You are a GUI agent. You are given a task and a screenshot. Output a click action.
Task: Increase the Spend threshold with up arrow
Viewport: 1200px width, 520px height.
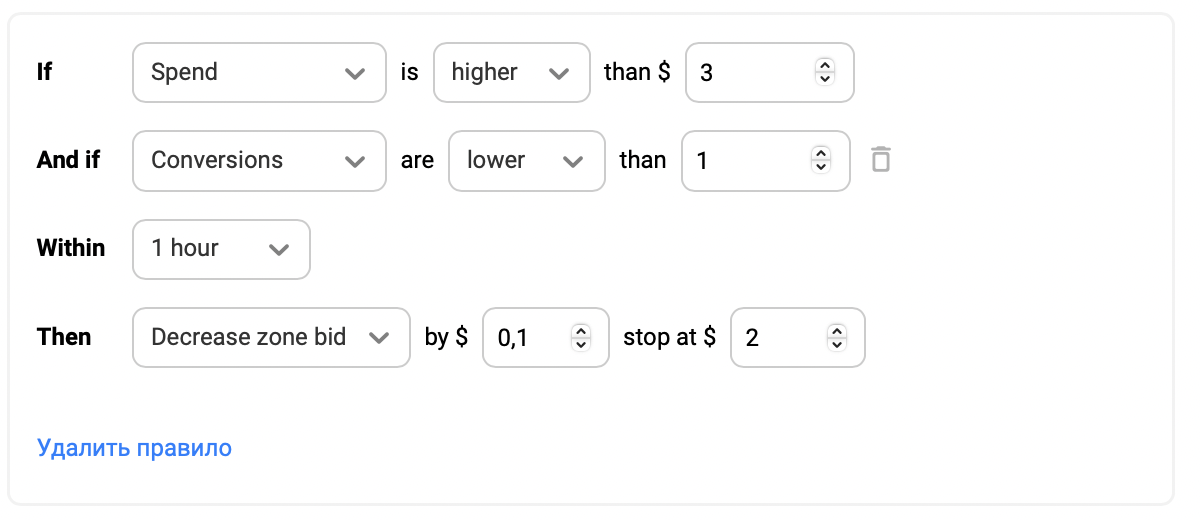point(824,65)
